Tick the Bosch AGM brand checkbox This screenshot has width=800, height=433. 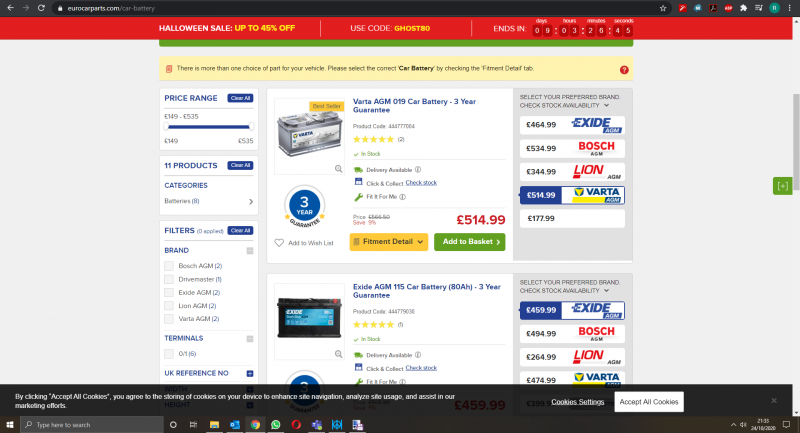(169, 265)
